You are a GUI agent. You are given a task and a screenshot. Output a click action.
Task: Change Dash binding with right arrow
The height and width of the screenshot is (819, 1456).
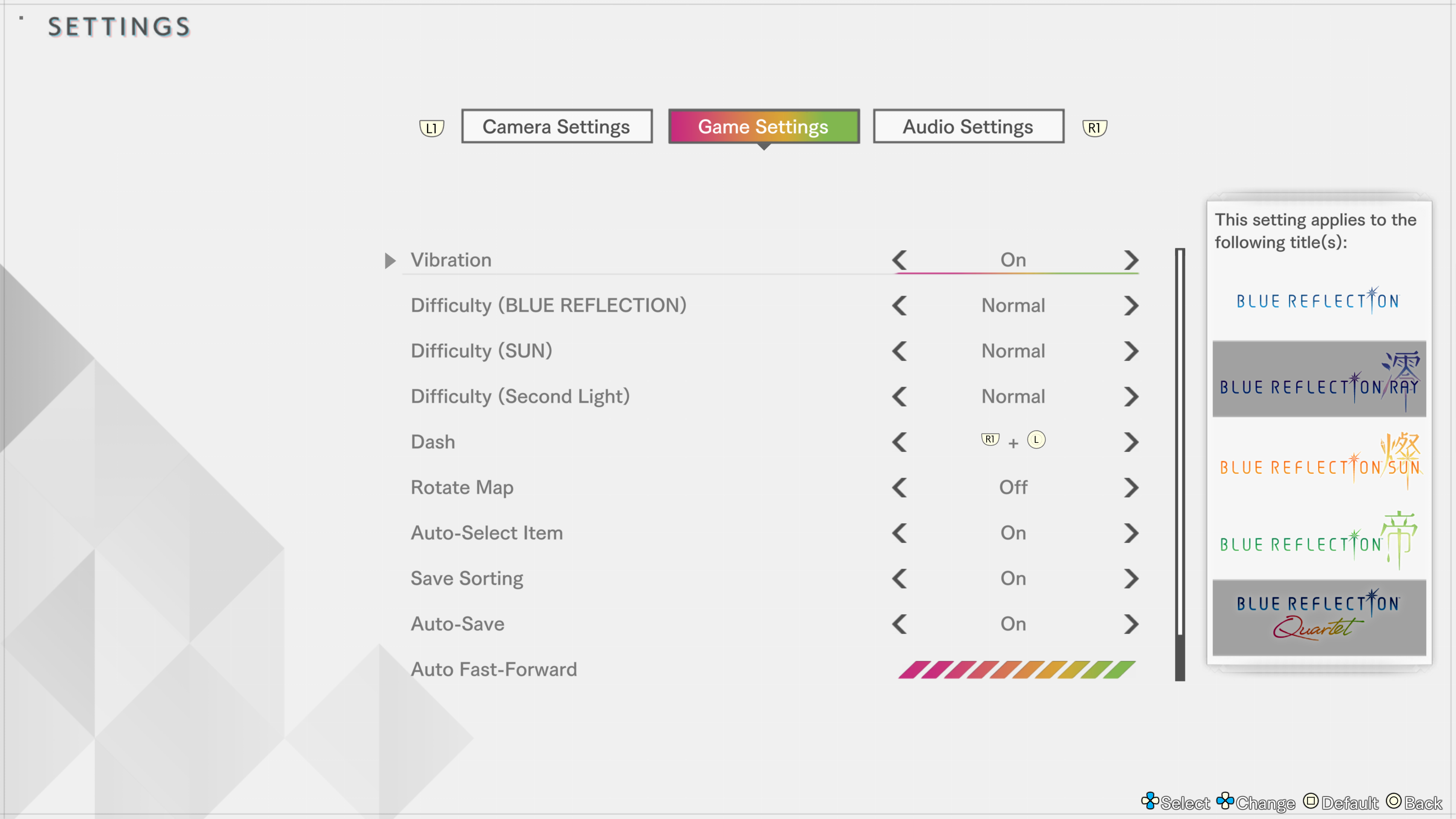click(1131, 442)
